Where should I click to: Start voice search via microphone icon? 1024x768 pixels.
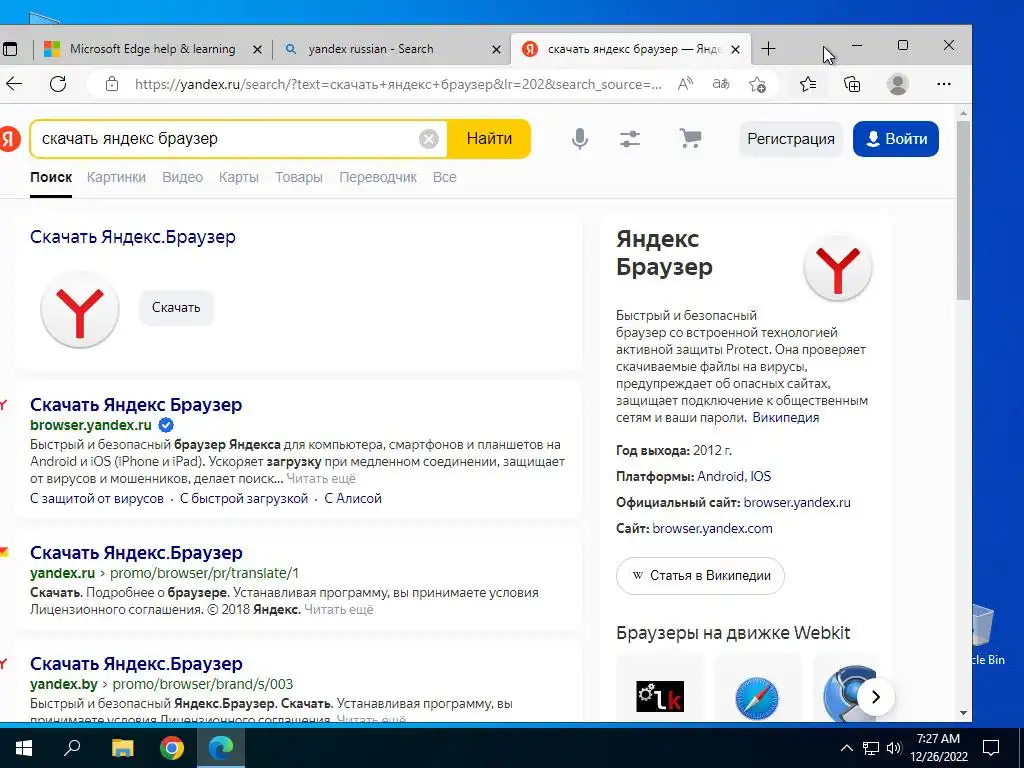579,138
